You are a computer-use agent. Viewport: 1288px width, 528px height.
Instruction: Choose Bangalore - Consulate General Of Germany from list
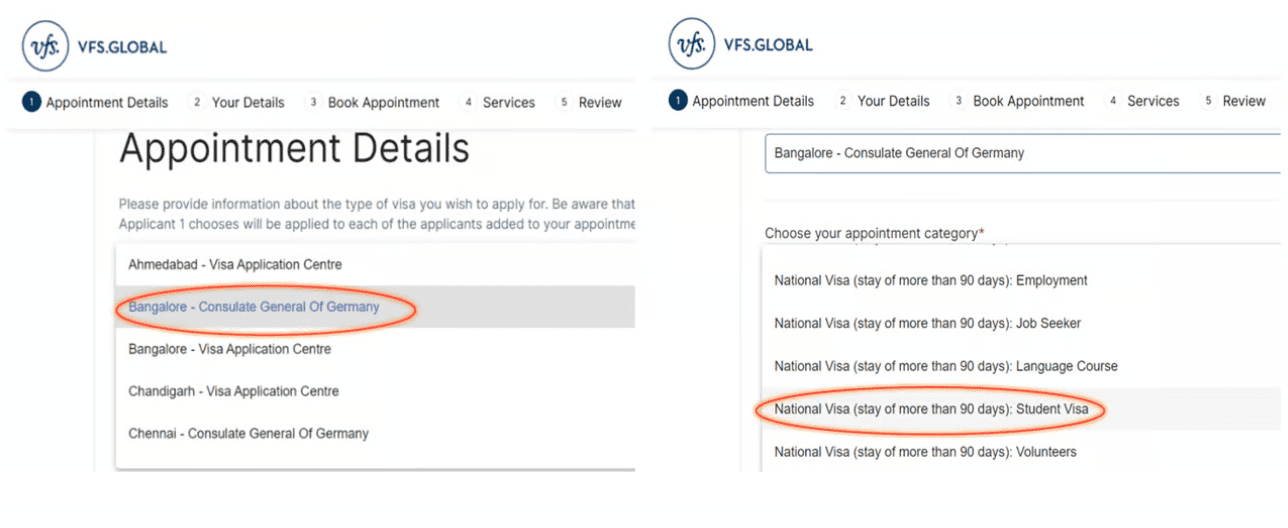coord(254,307)
